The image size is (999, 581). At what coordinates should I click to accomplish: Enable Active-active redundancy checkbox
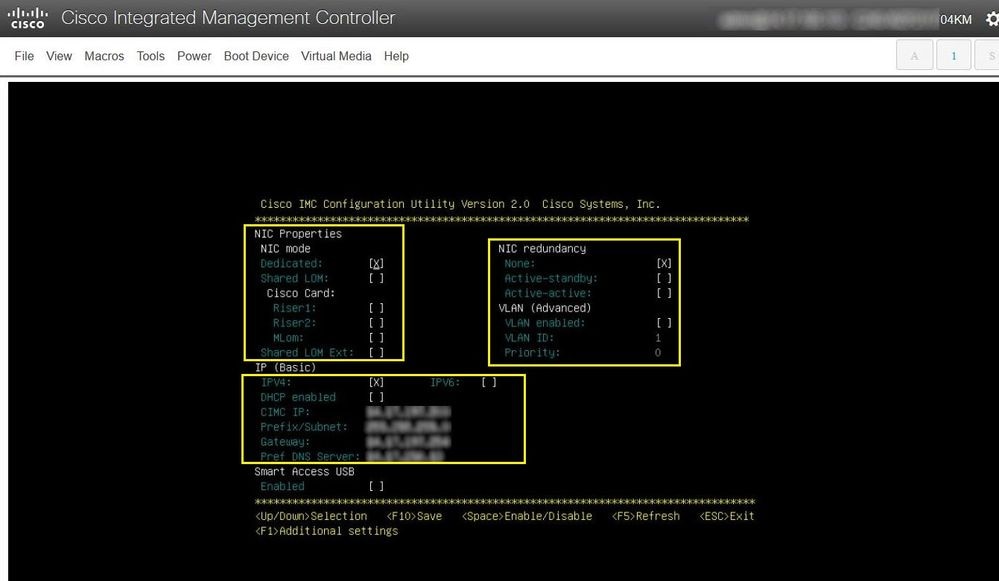point(664,293)
